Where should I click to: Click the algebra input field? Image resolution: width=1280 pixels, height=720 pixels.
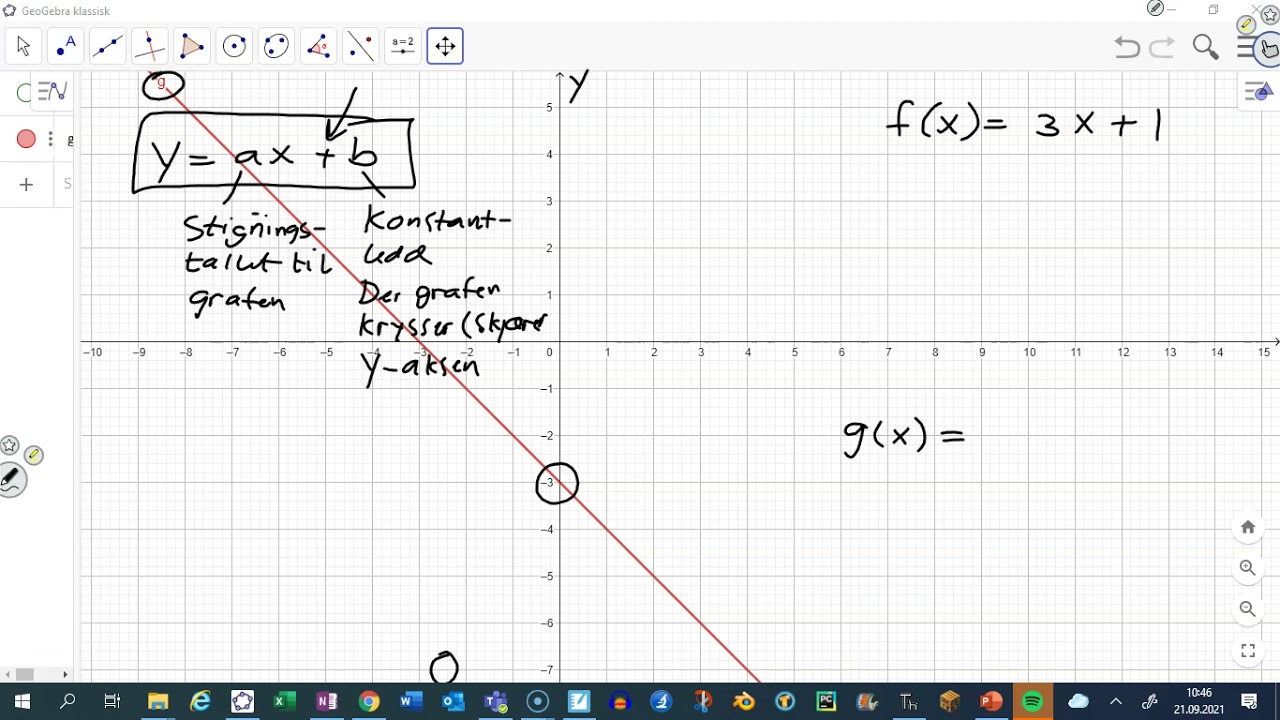tap(66, 184)
